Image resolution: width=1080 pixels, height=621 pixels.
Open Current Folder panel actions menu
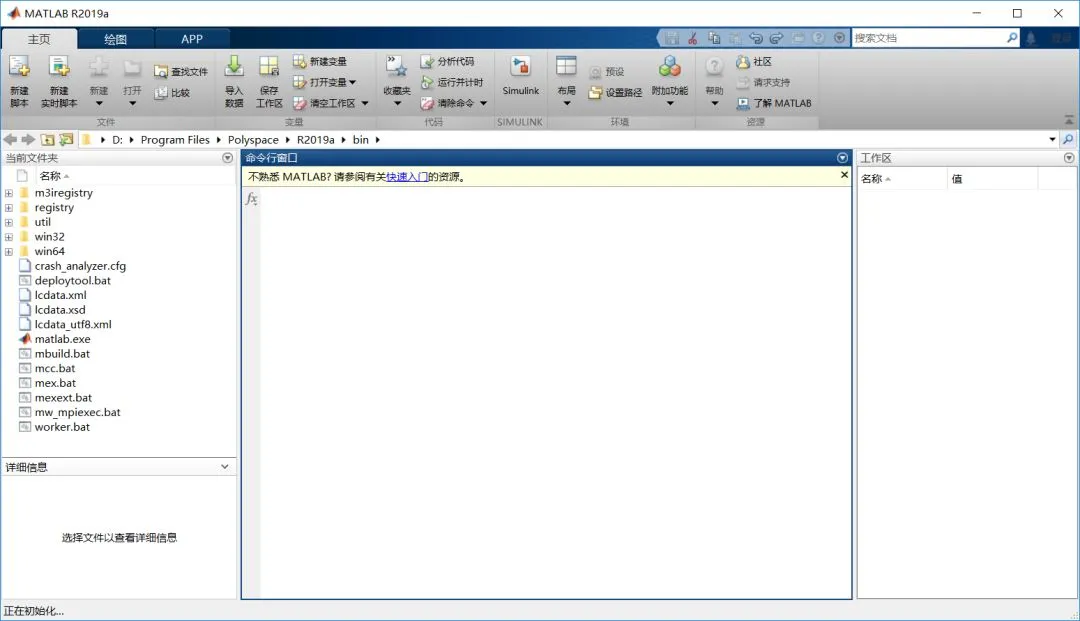227,158
